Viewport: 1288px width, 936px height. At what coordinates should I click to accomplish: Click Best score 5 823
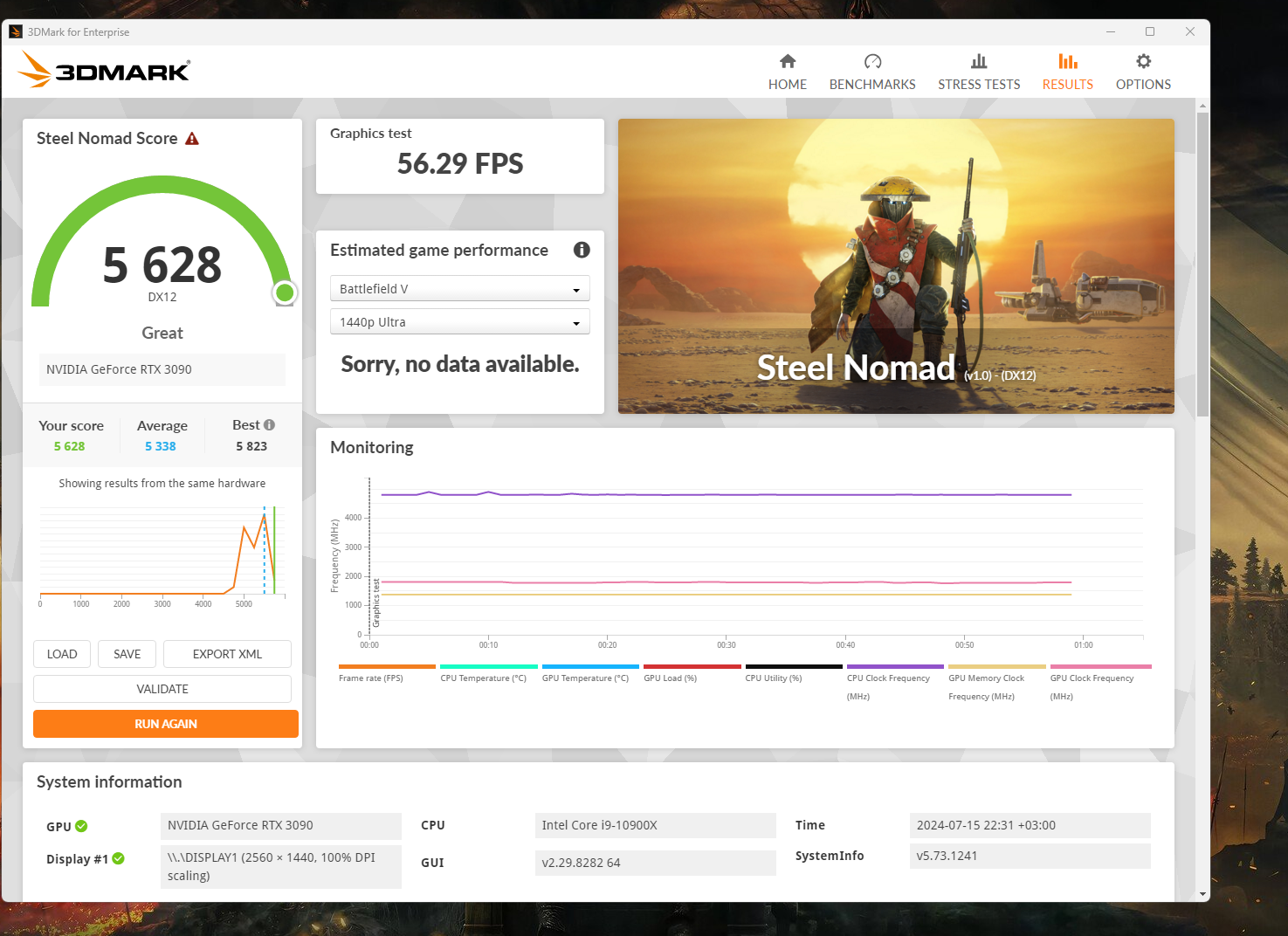[251, 446]
